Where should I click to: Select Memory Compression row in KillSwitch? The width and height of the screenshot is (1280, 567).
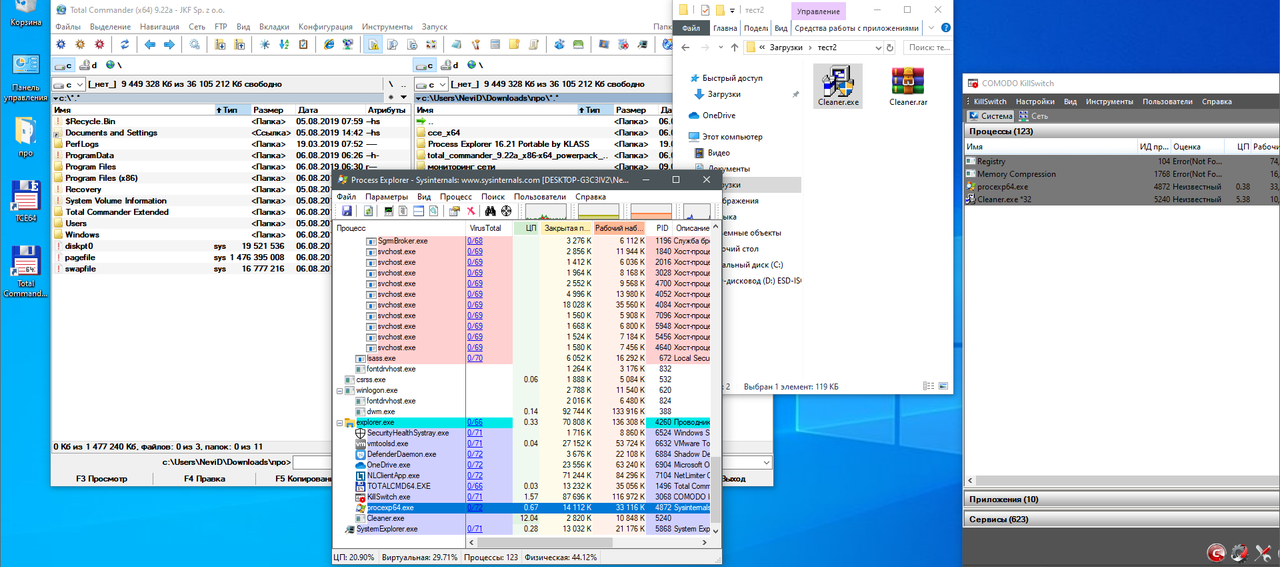coord(1121,174)
